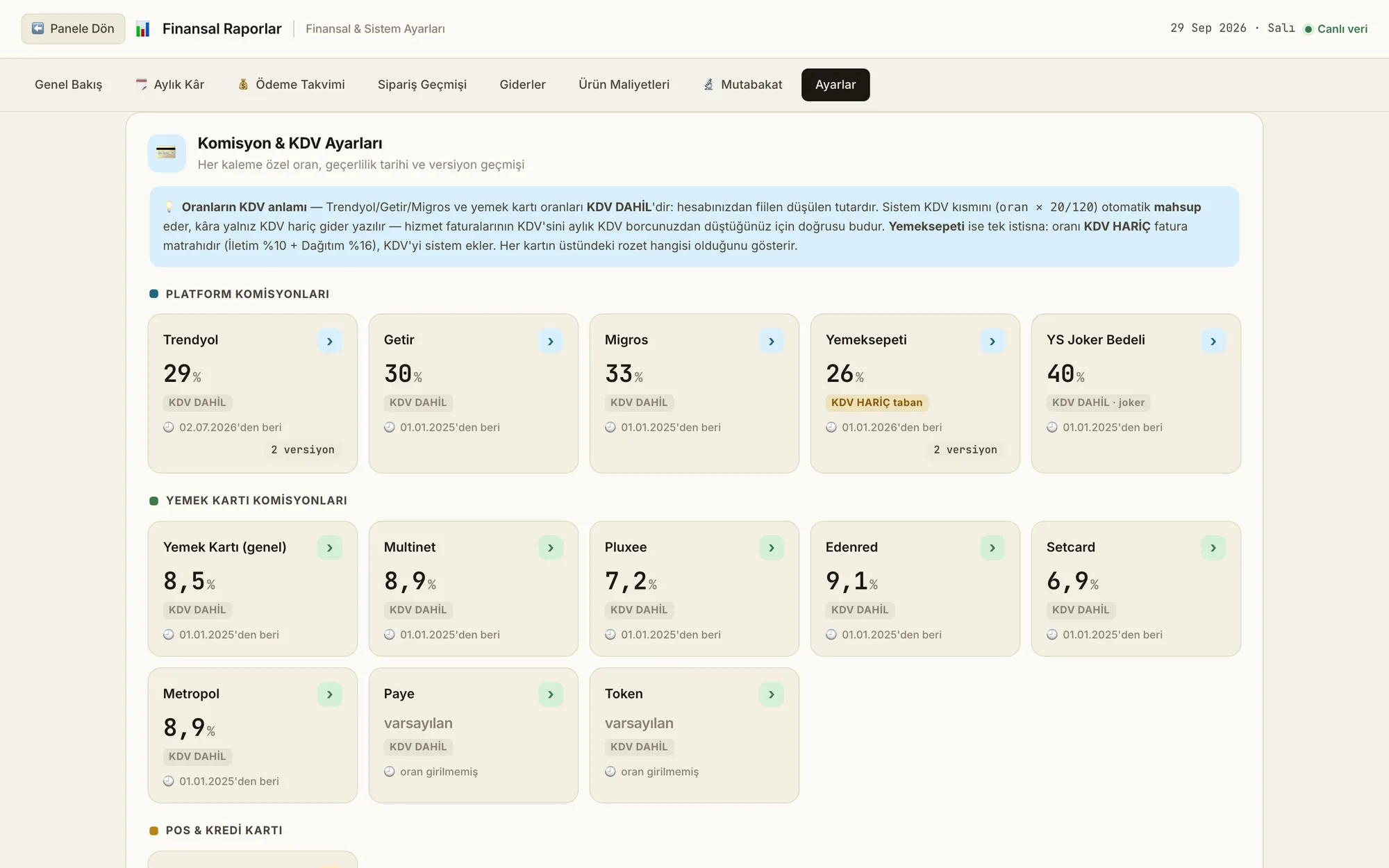Select the Ayarlar tab

835,85
